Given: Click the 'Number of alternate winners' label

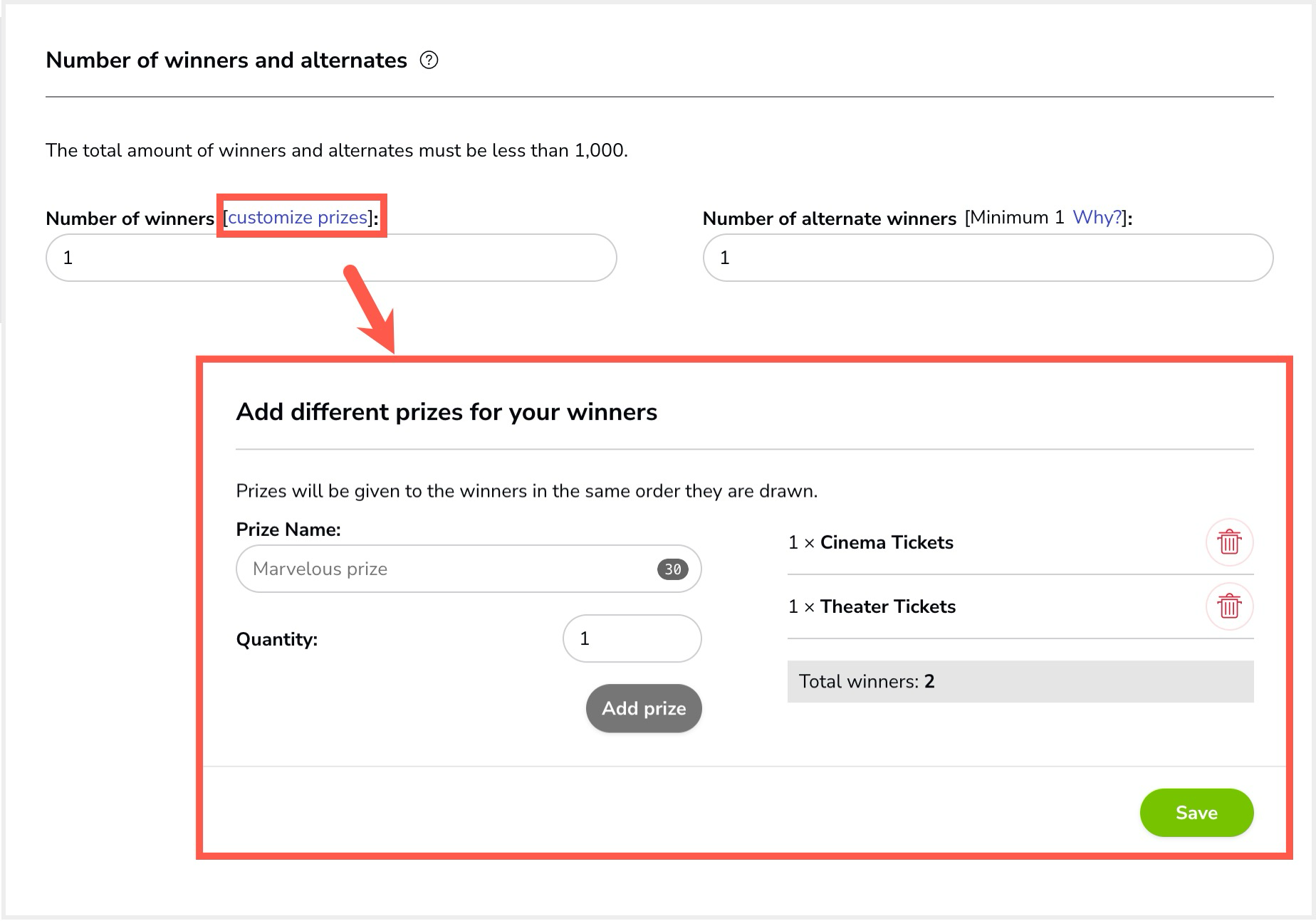Looking at the screenshot, I should pyautogui.click(x=830, y=219).
